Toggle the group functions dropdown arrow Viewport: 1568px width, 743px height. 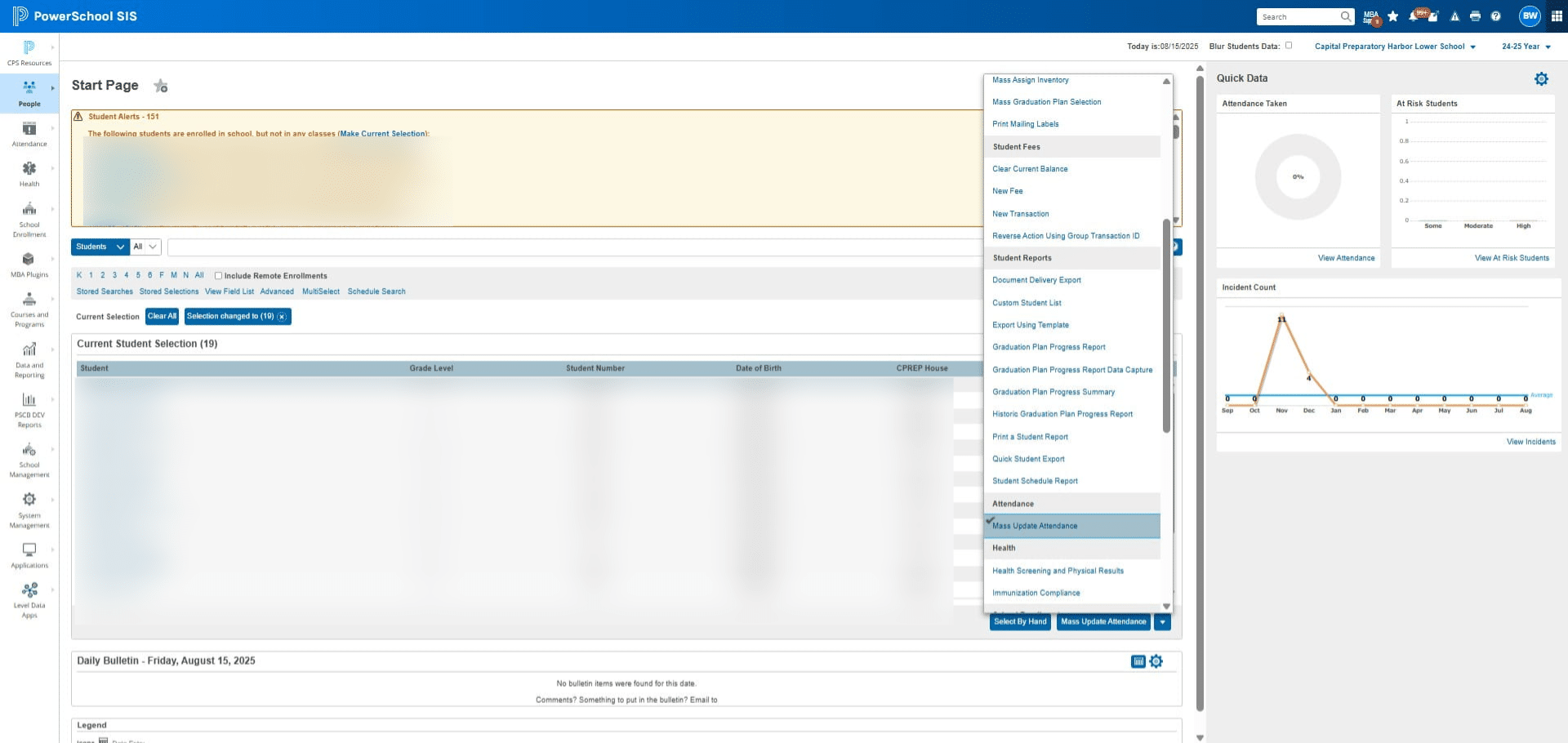[1162, 622]
